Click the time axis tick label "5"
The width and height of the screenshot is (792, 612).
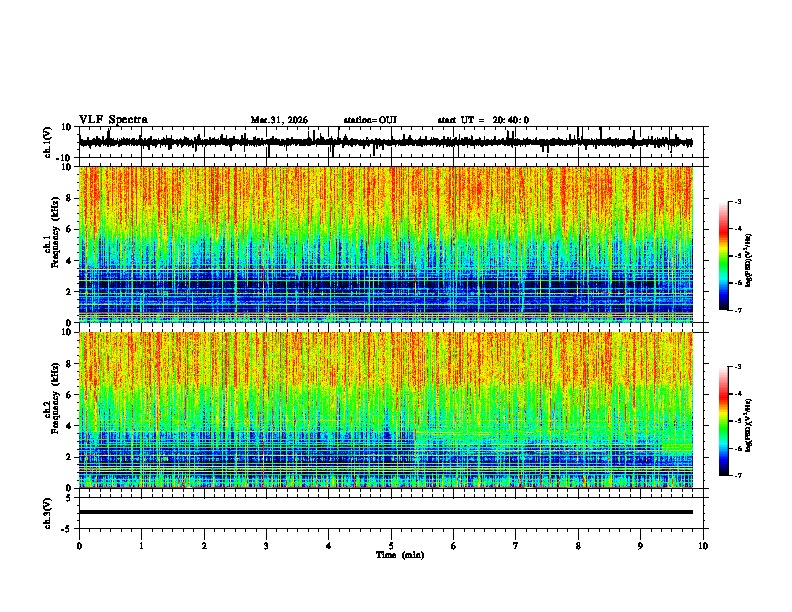[391, 546]
